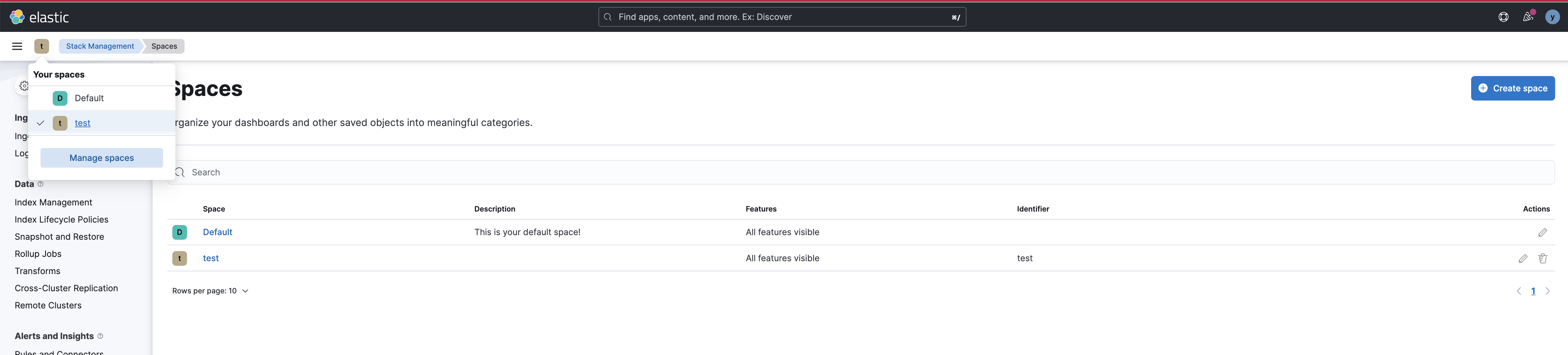
Task: Open the help menu lifebuoy icon
Action: (x=1503, y=17)
